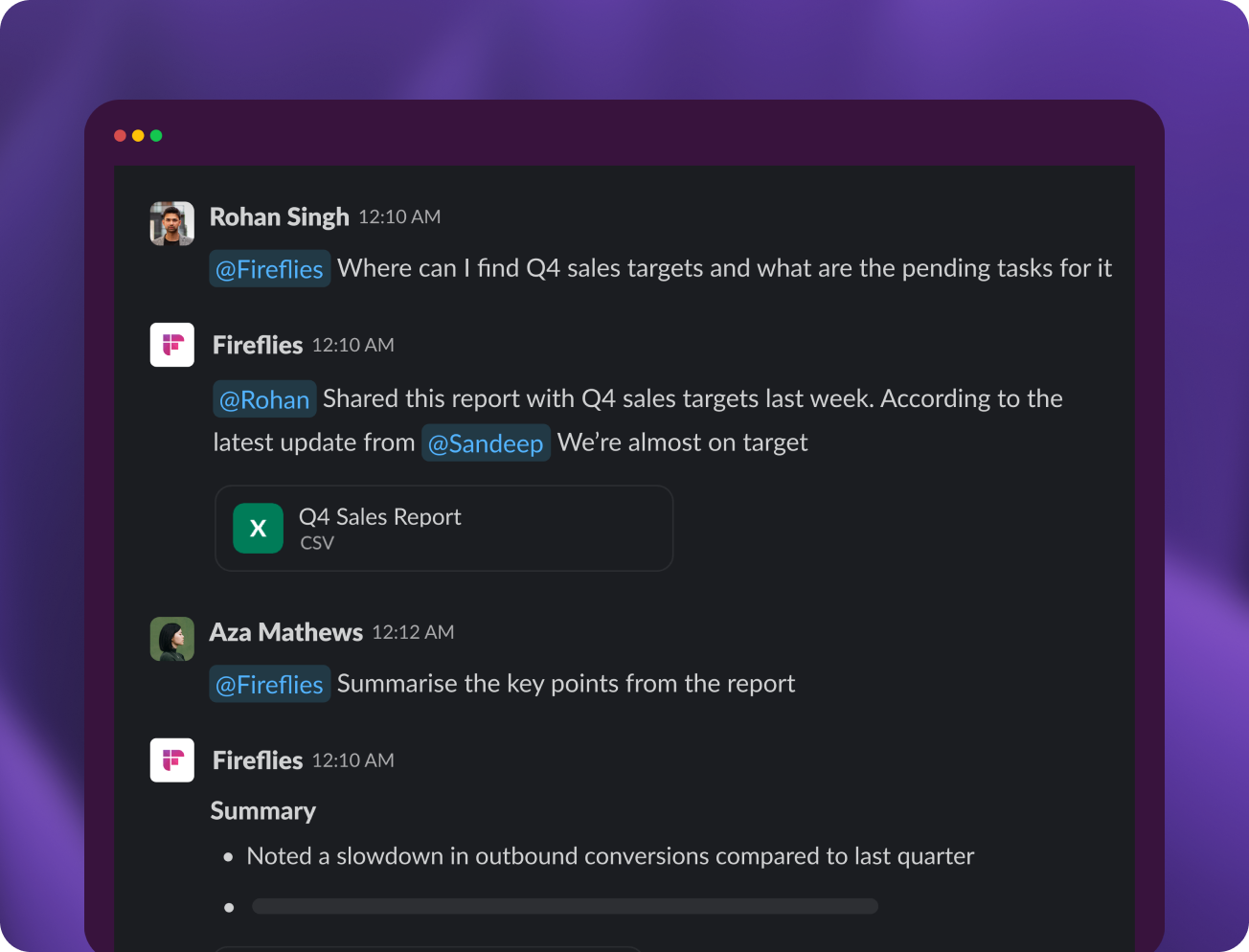1249x952 pixels.
Task: Click Fireflies logo beside the @Rohan reply
Action: click(x=172, y=345)
